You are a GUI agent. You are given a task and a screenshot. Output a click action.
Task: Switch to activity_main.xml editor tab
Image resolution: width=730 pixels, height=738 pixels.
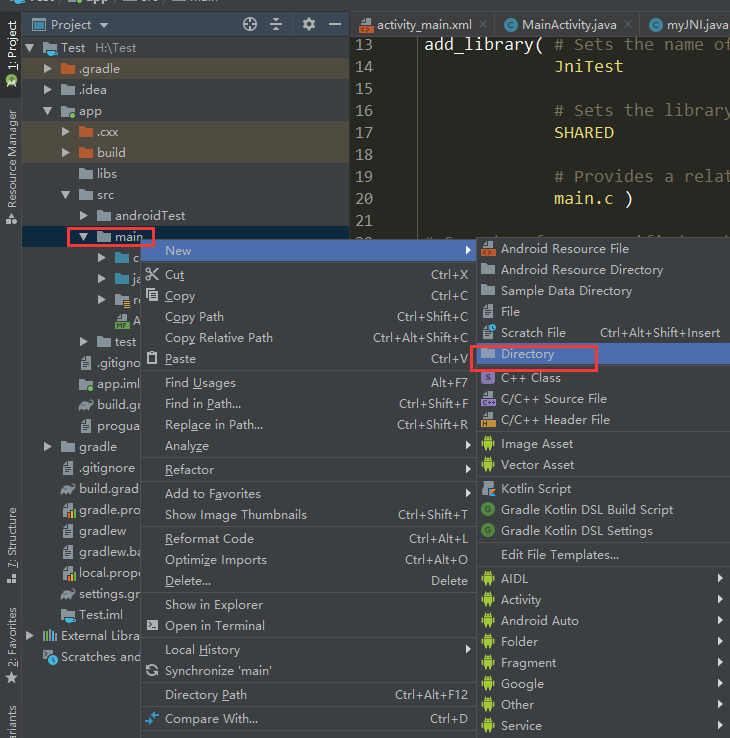pyautogui.click(x=426, y=24)
